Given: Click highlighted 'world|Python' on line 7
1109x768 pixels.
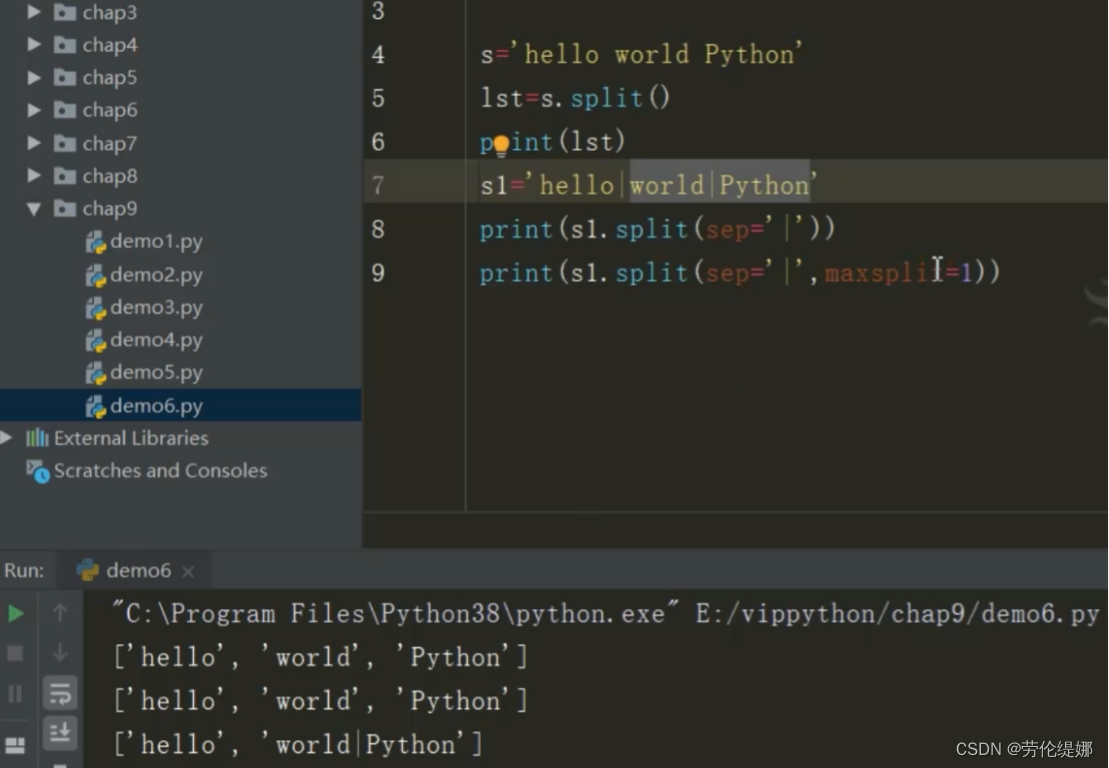Looking at the screenshot, I should (x=720, y=185).
